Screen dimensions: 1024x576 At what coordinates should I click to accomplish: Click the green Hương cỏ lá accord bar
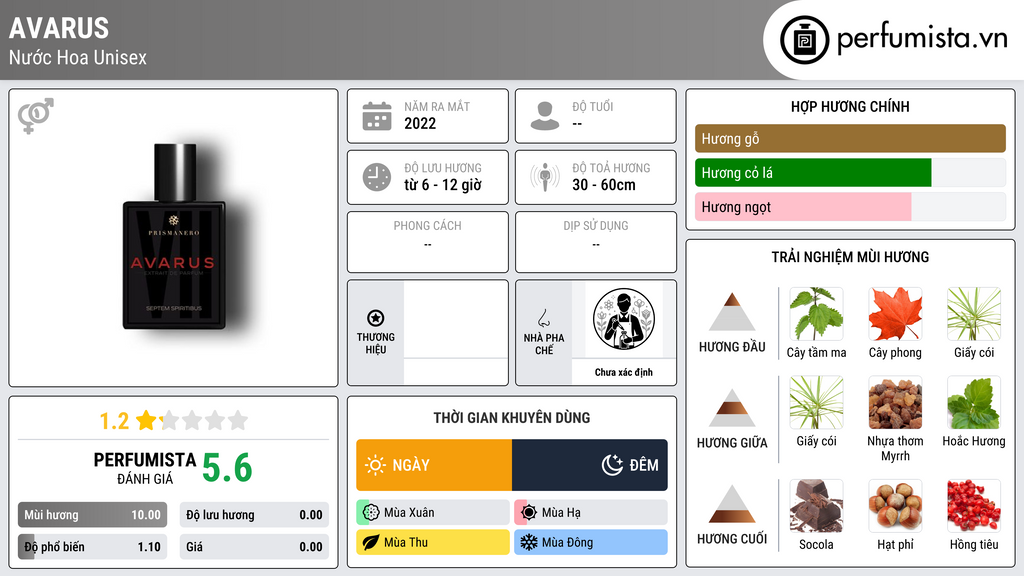[813, 173]
